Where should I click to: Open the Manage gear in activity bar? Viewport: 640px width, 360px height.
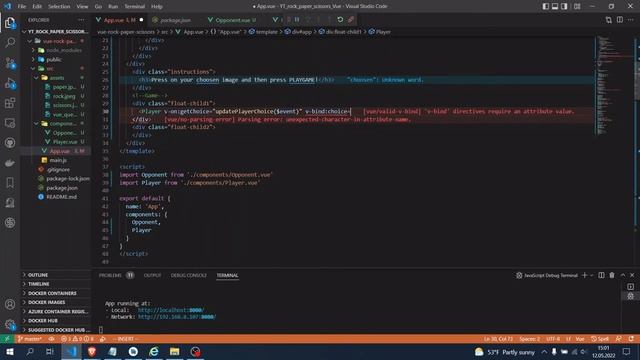pos(10,324)
